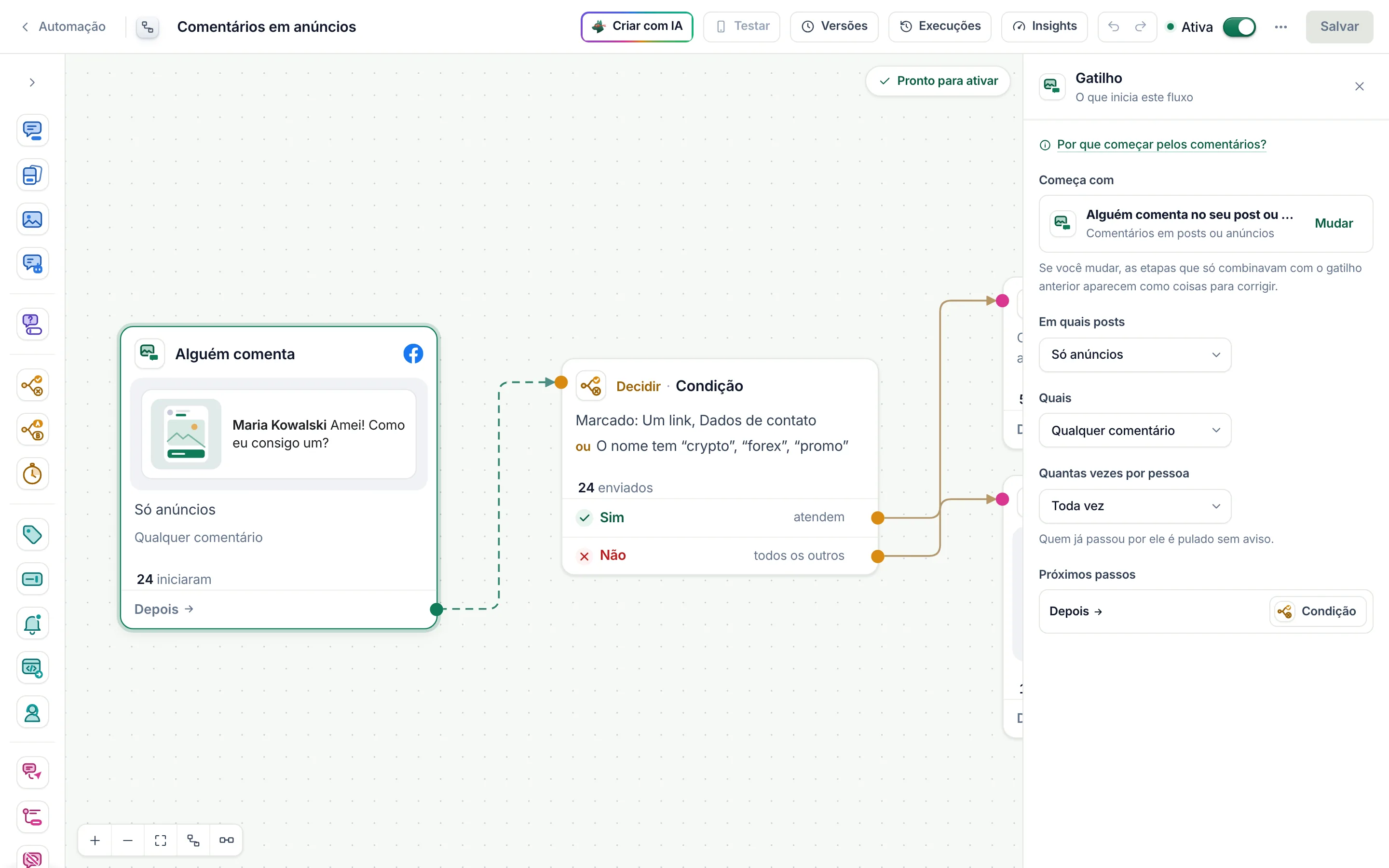Select the image message icon in sidebar

click(32, 219)
